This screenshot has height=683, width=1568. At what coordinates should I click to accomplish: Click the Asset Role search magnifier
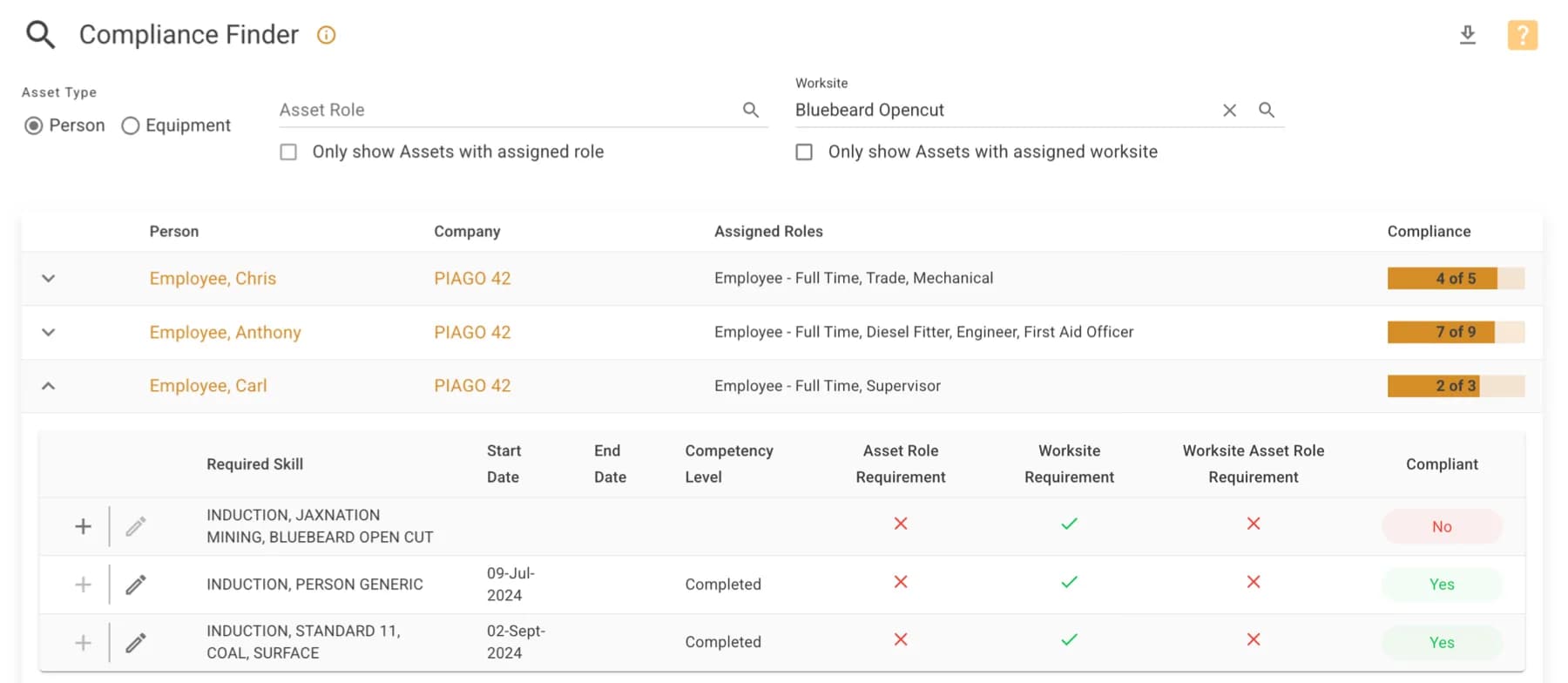click(x=751, y=110)
